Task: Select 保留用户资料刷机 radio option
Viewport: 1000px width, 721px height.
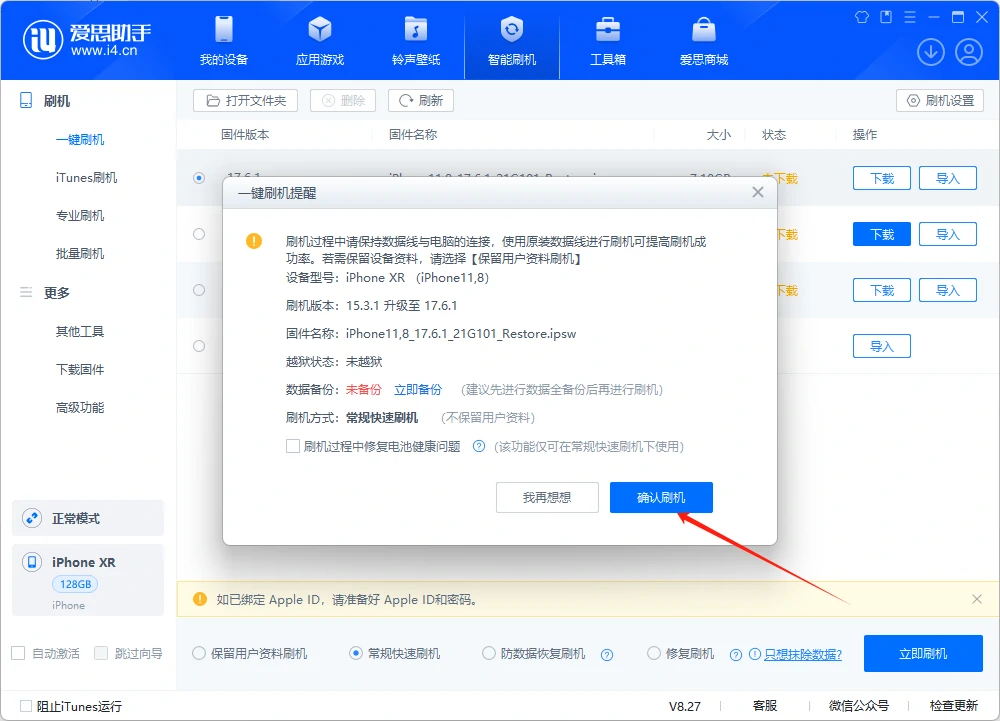Action: tap(199, 653)
